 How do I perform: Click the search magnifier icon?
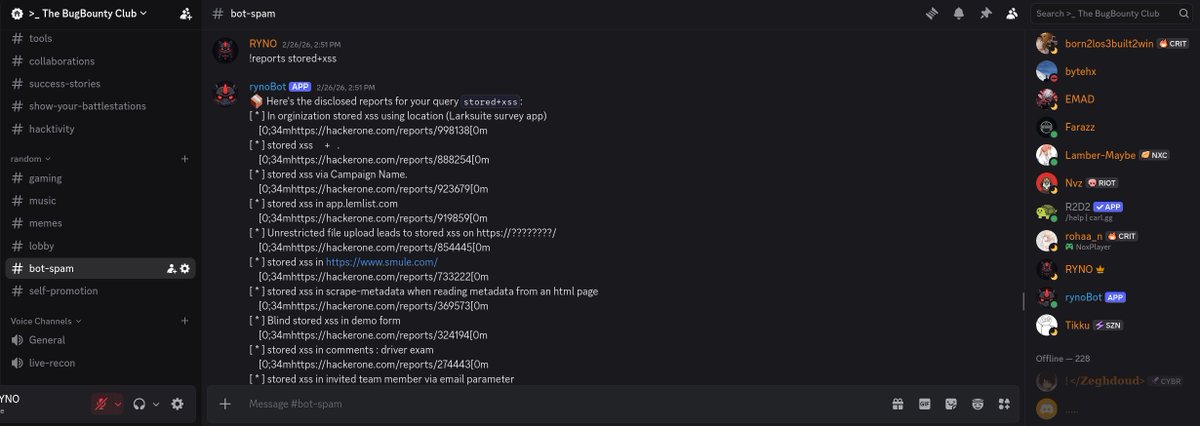point(1184,14)
